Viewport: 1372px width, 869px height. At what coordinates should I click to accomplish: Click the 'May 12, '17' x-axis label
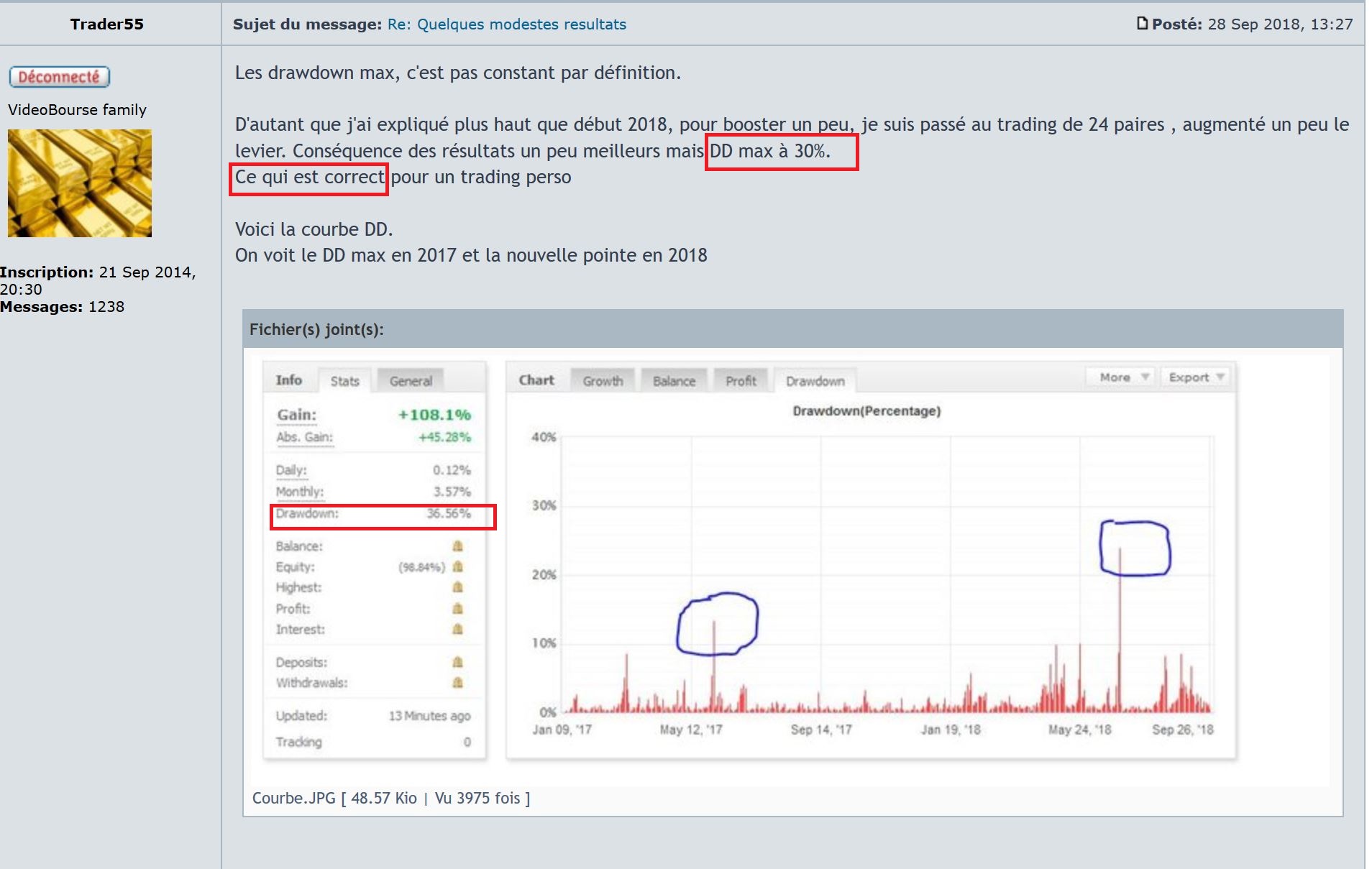coord(691,730)
